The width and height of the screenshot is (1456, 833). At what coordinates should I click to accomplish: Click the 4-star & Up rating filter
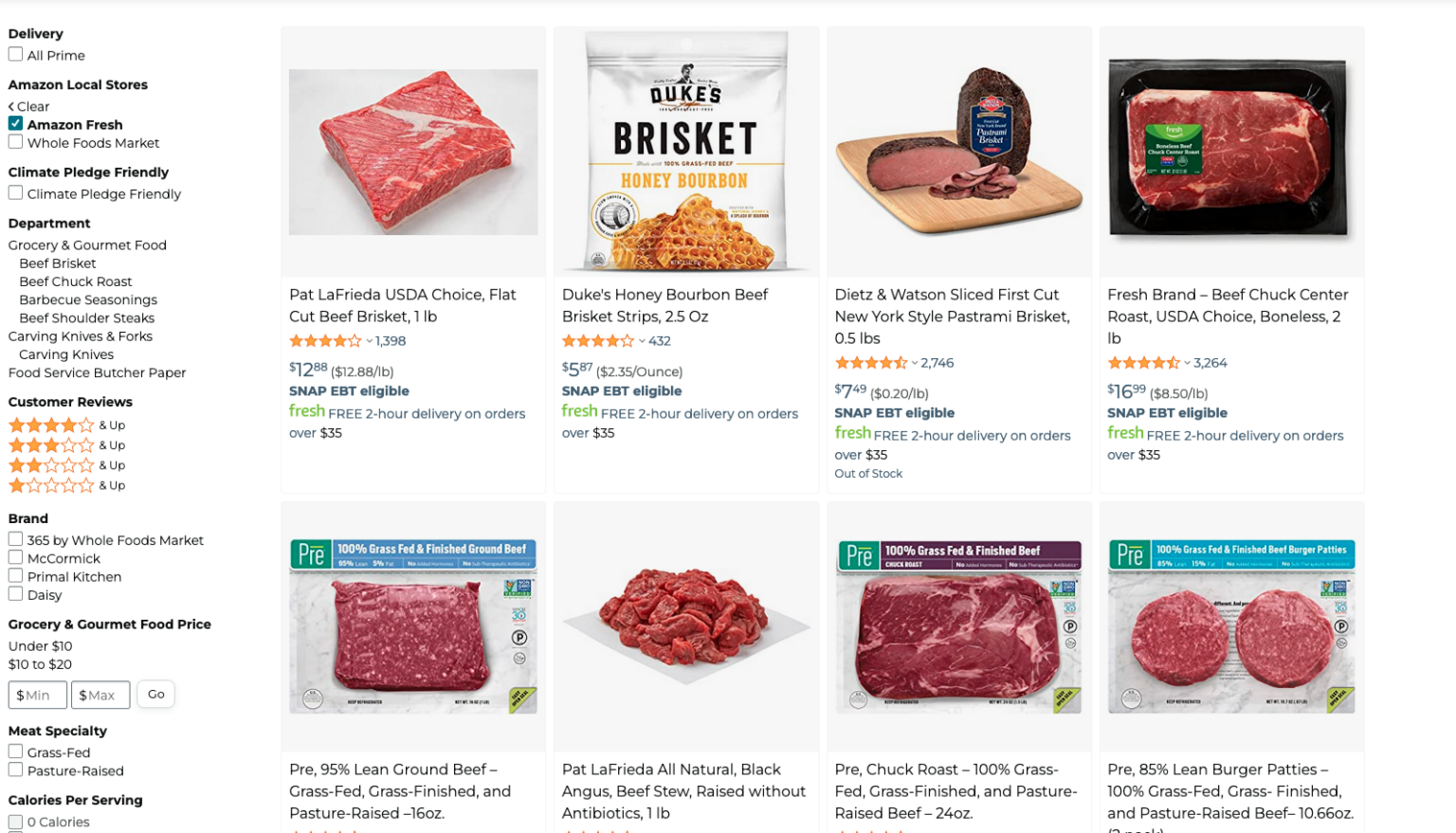[x=52, y=425]
